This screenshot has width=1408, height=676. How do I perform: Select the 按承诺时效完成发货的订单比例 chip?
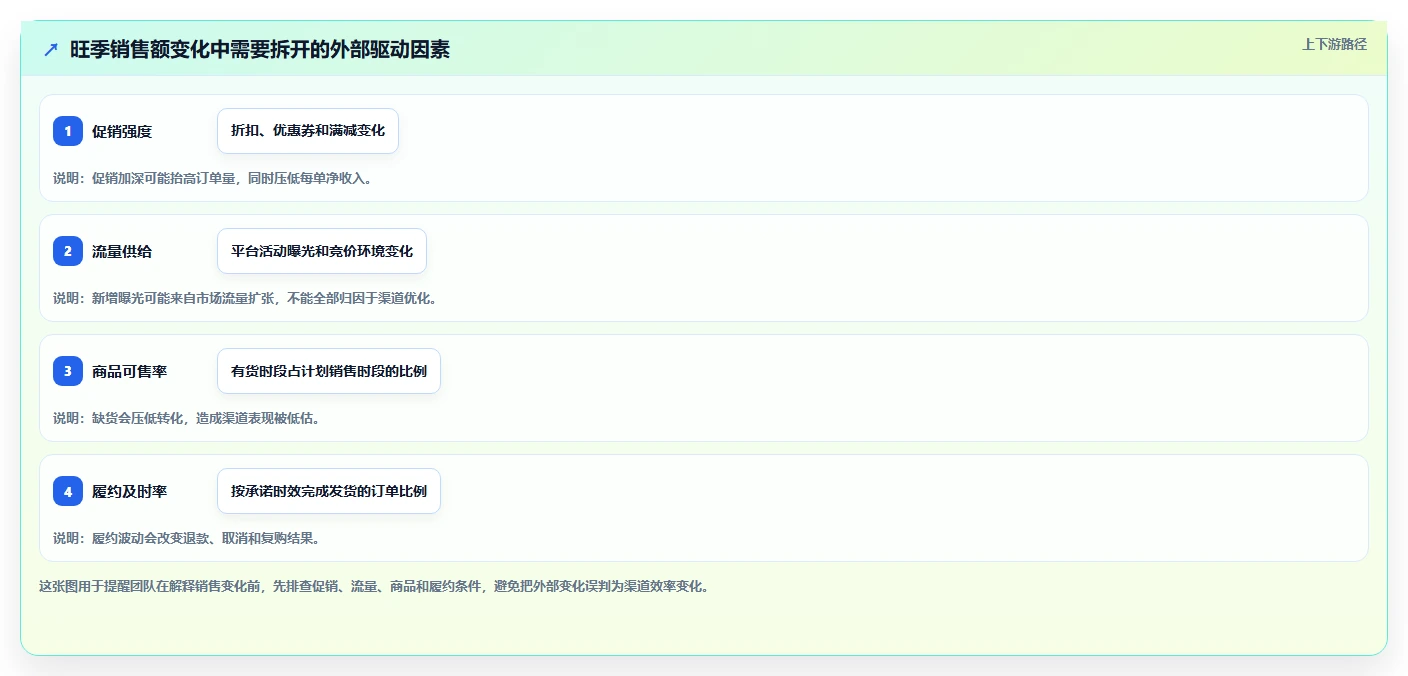click(x=329, y=491)
